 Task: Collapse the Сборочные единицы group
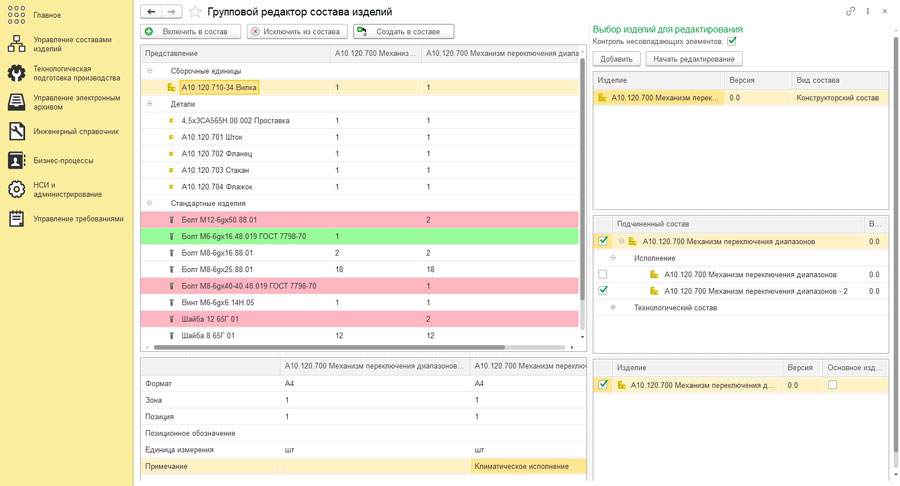click(x=150, y=71)
